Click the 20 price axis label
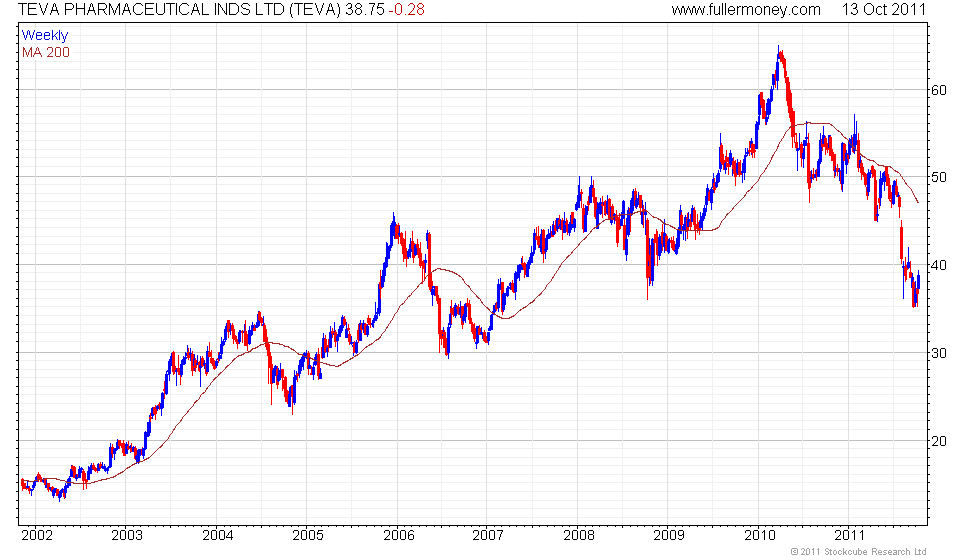Viewport: 980px width, 560px height. point(939,441)
